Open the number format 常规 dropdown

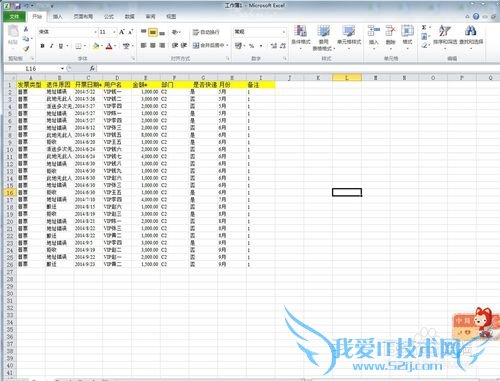(284, 32)
